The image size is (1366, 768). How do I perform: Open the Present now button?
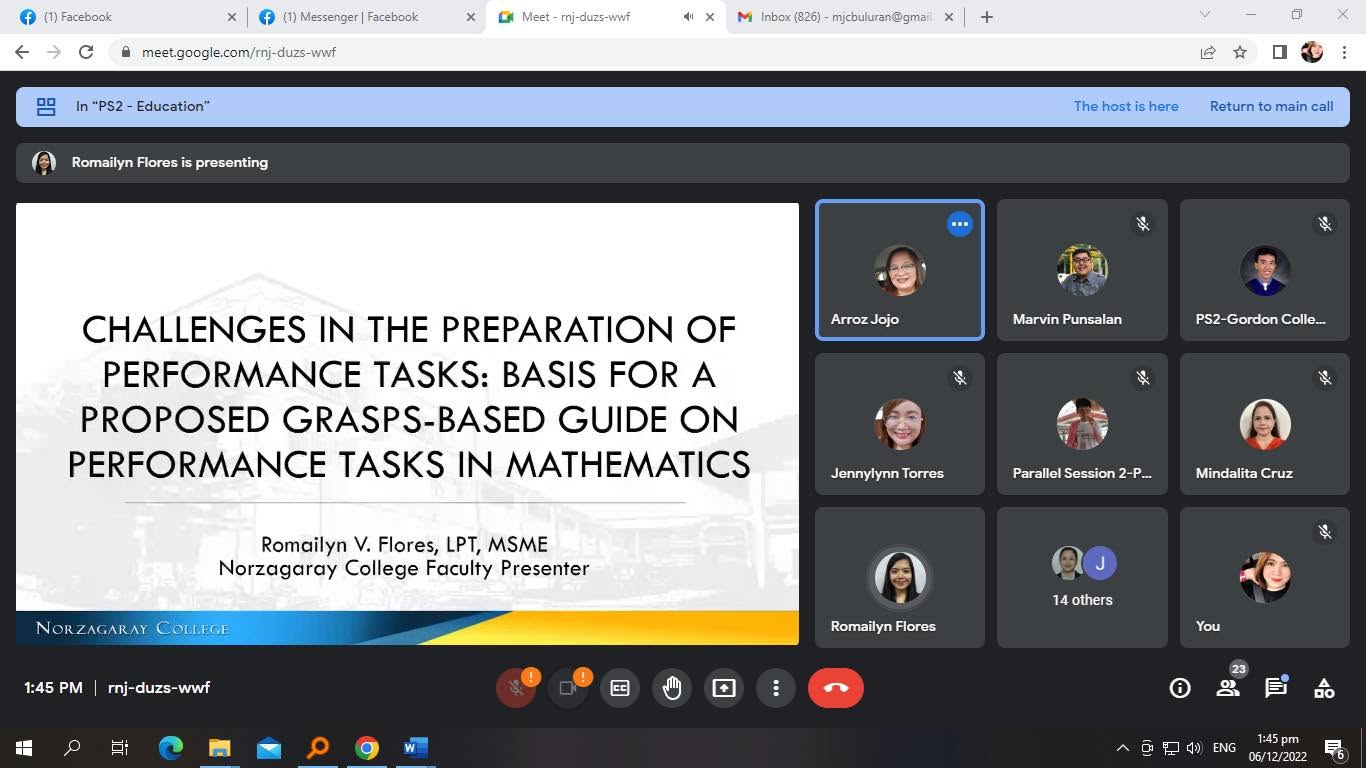point(724,688)
